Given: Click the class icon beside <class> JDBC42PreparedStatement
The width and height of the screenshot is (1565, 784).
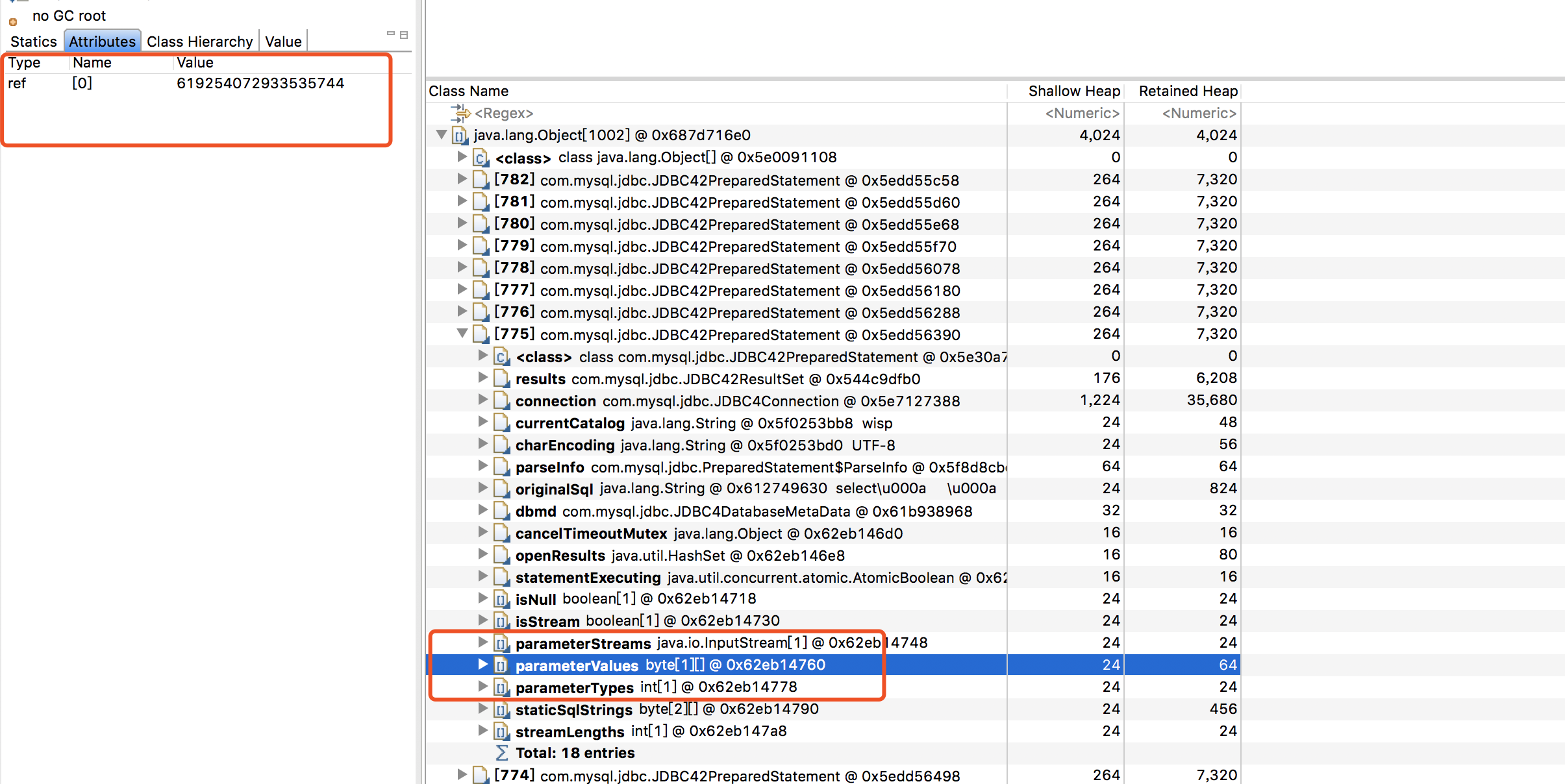Looking at the screenshot, I should (501, 356).
